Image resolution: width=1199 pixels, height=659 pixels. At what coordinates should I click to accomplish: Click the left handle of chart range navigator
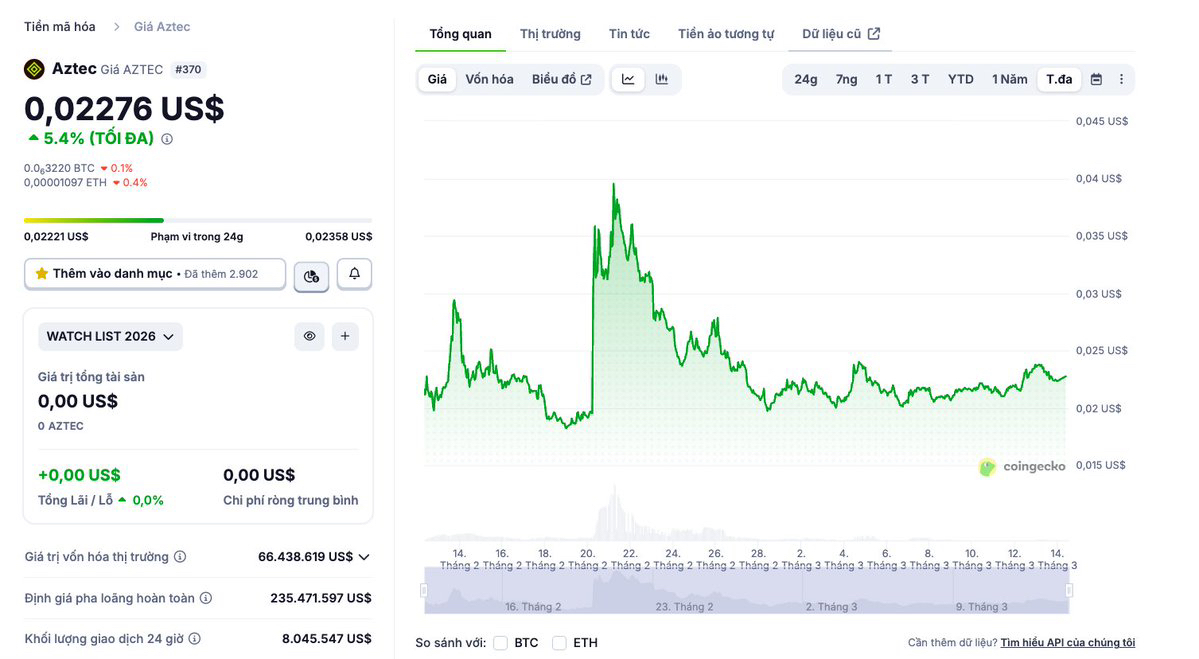(424, 590)
